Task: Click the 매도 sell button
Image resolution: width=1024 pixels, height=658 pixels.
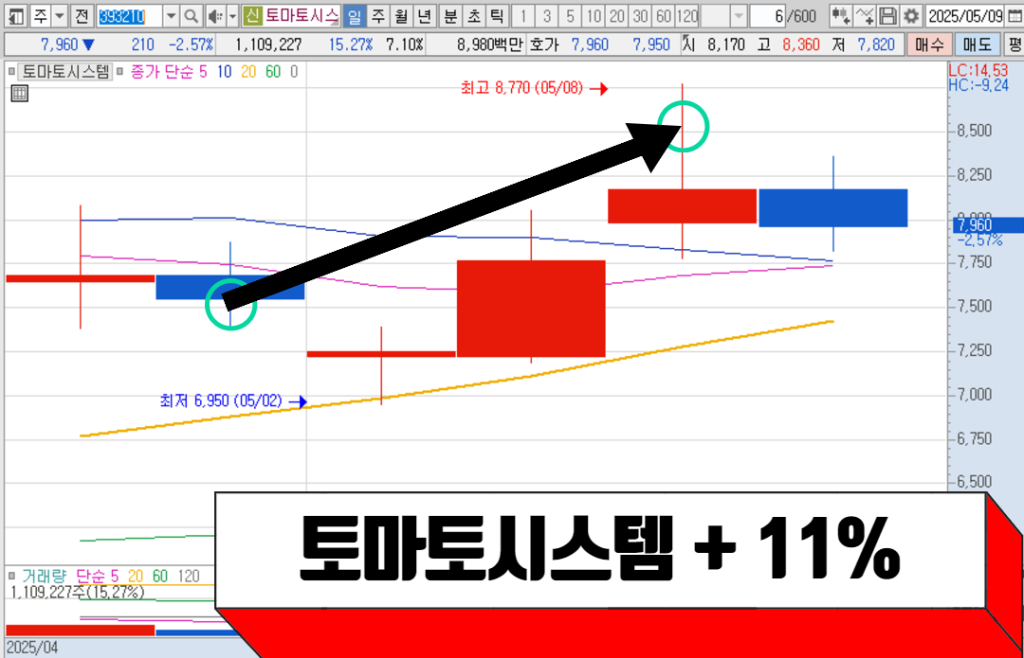Action: click(x=977, y=45)
